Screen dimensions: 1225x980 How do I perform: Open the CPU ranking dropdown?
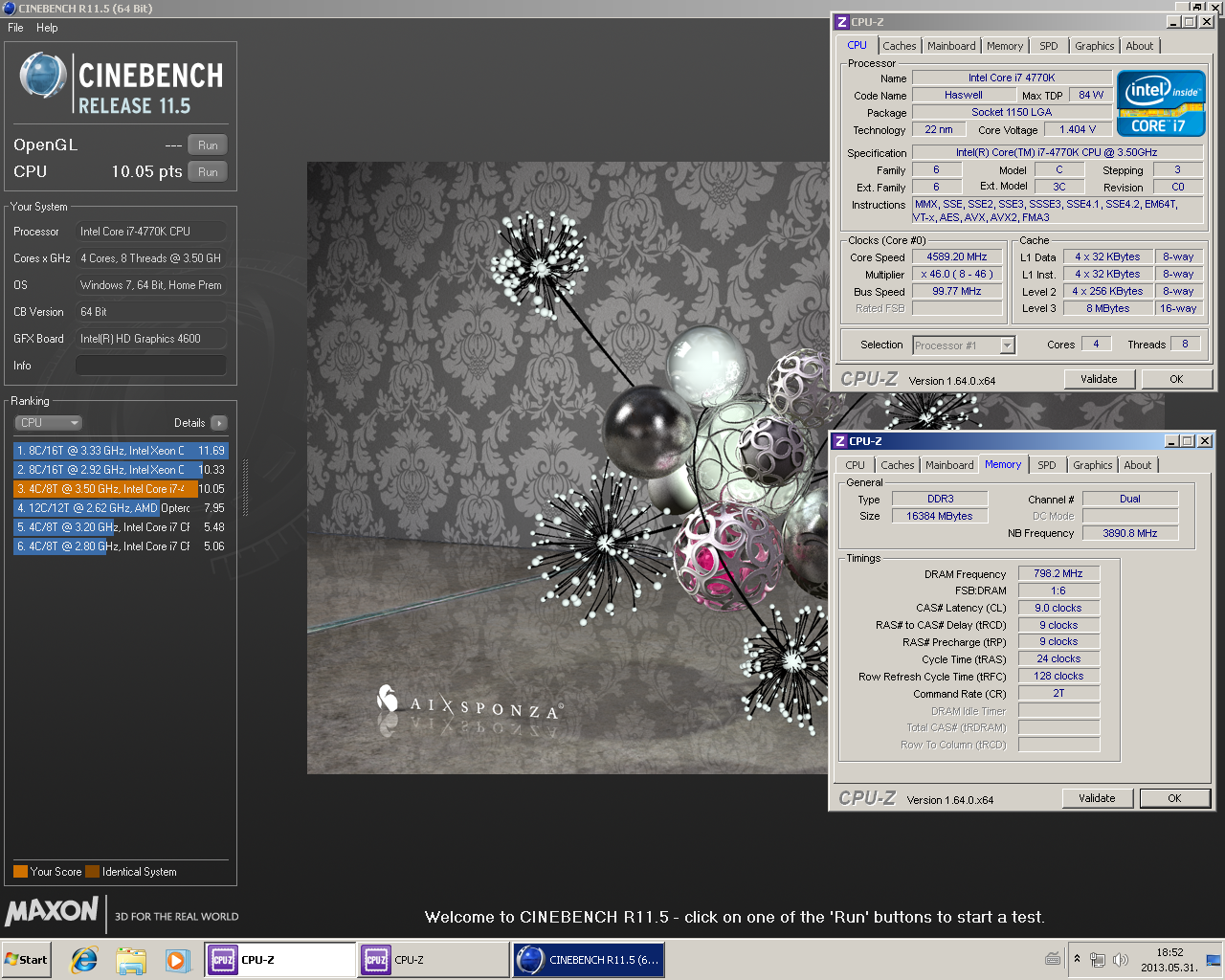click(48, 423)
